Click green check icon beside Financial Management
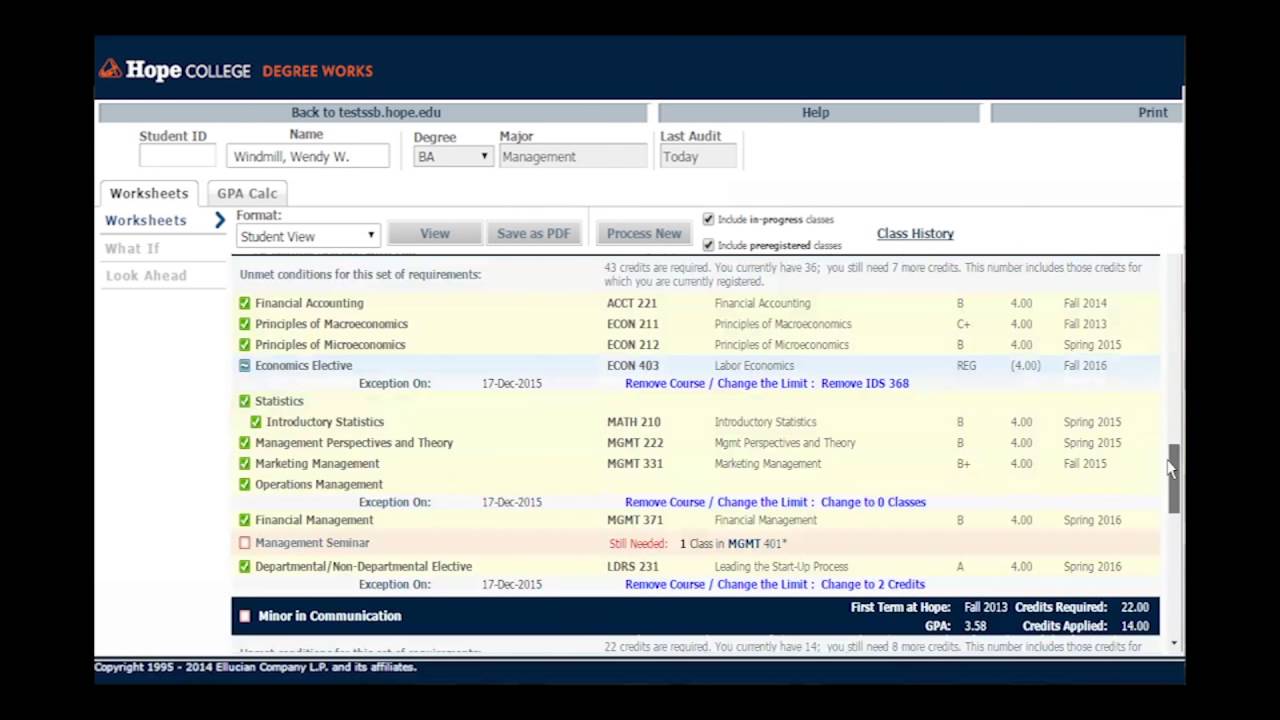 [x=245, y=520]
